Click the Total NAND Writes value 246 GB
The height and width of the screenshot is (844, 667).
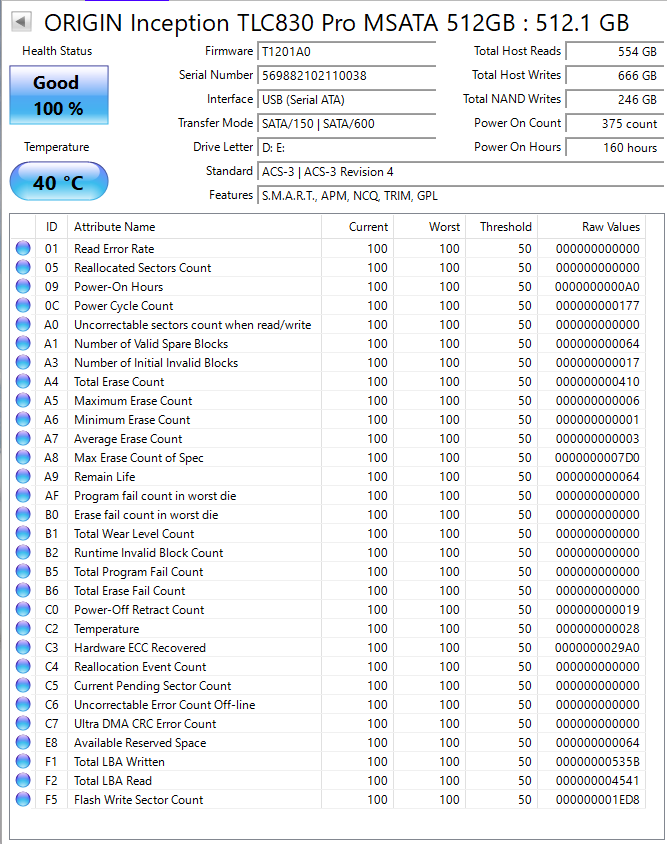click(x=615, y=100)
